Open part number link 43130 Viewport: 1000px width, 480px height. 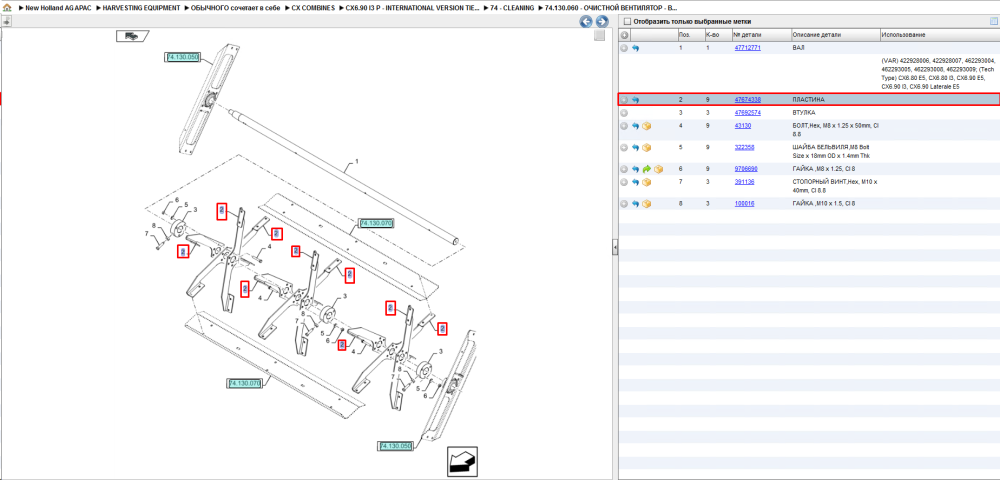742,126
